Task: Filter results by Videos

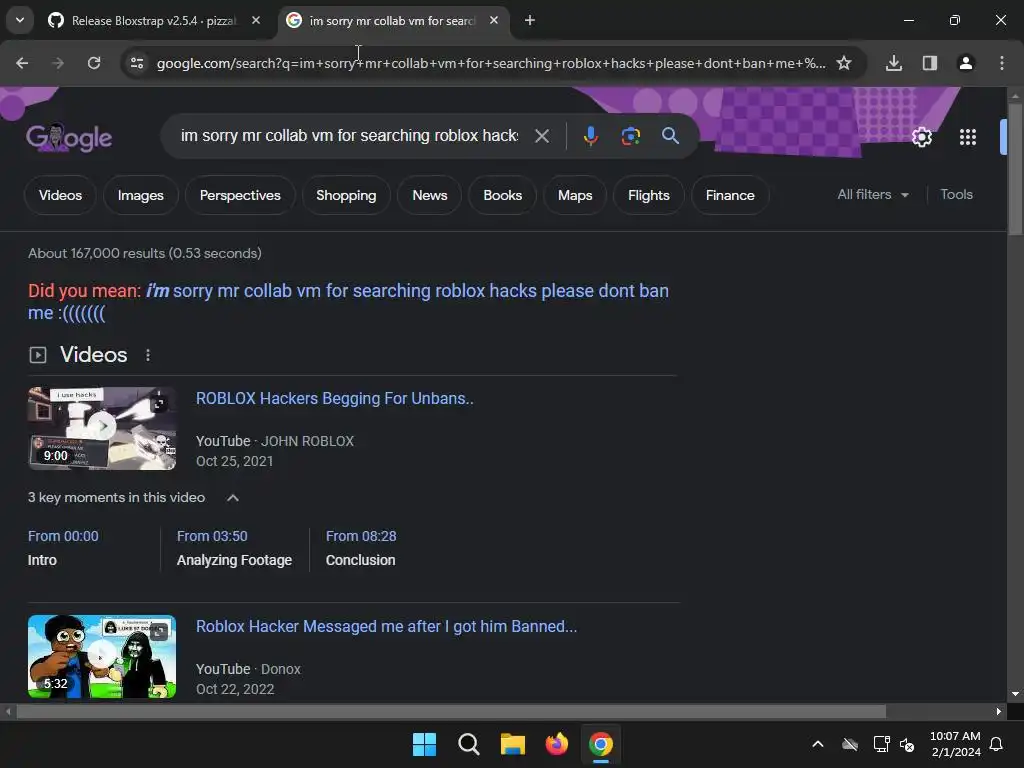Action: pyautogui.click(x=60, y=195)
